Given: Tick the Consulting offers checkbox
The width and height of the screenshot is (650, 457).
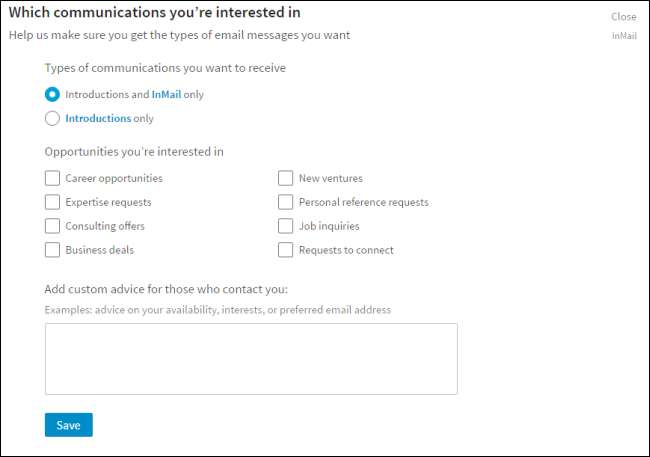Looking at the screenshot, I should [53, 226].
